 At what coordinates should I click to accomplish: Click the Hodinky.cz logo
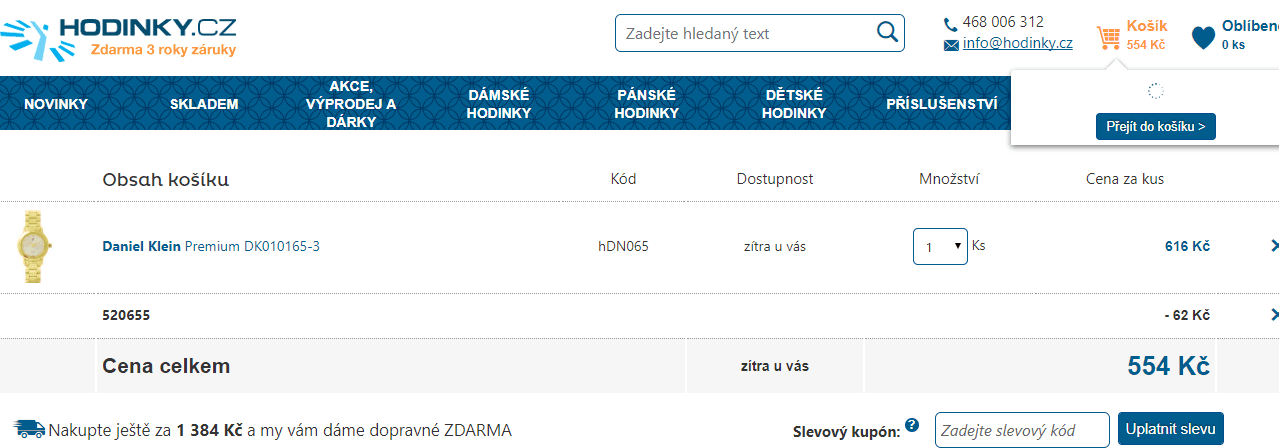pyautogui.click(x=120, y=33)
